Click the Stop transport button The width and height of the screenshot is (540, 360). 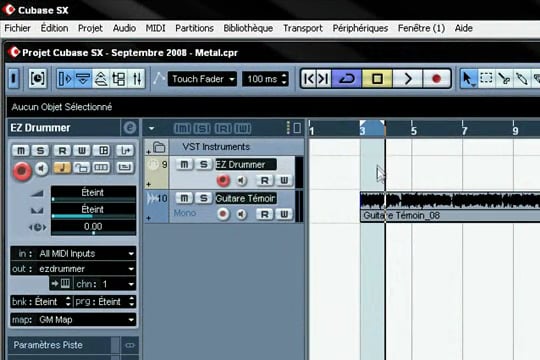(377, 79)
